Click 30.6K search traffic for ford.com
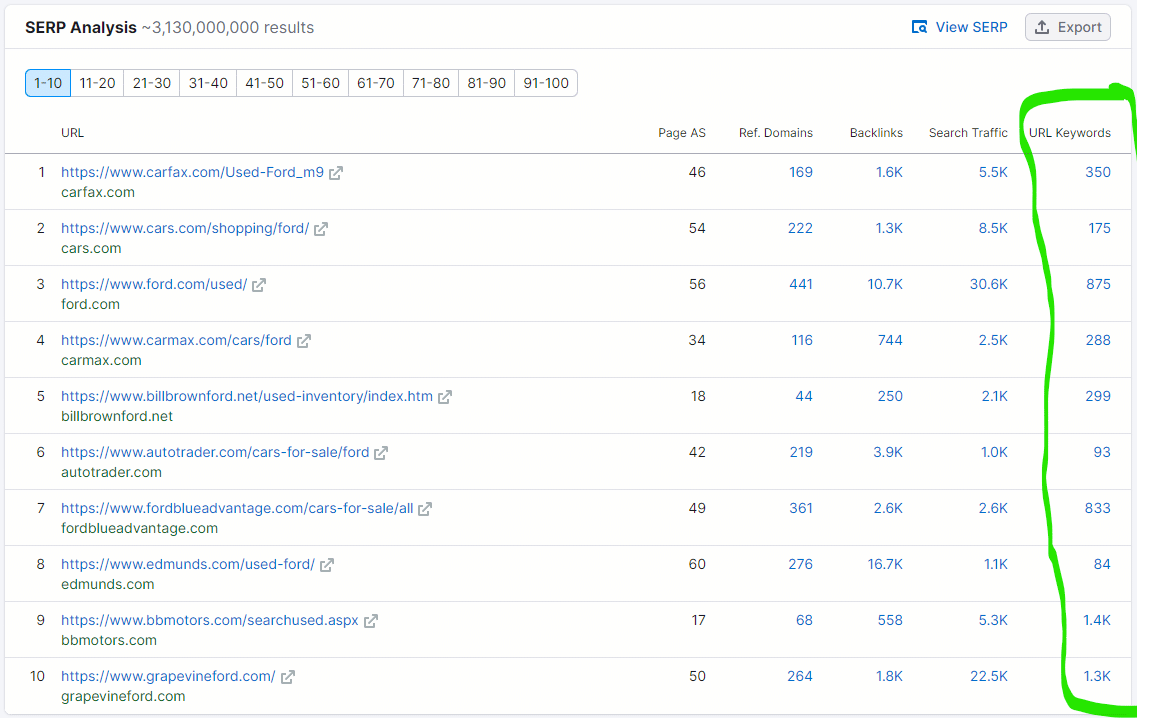This screenshot has width=1169, height=718. (x=989, y=284)
